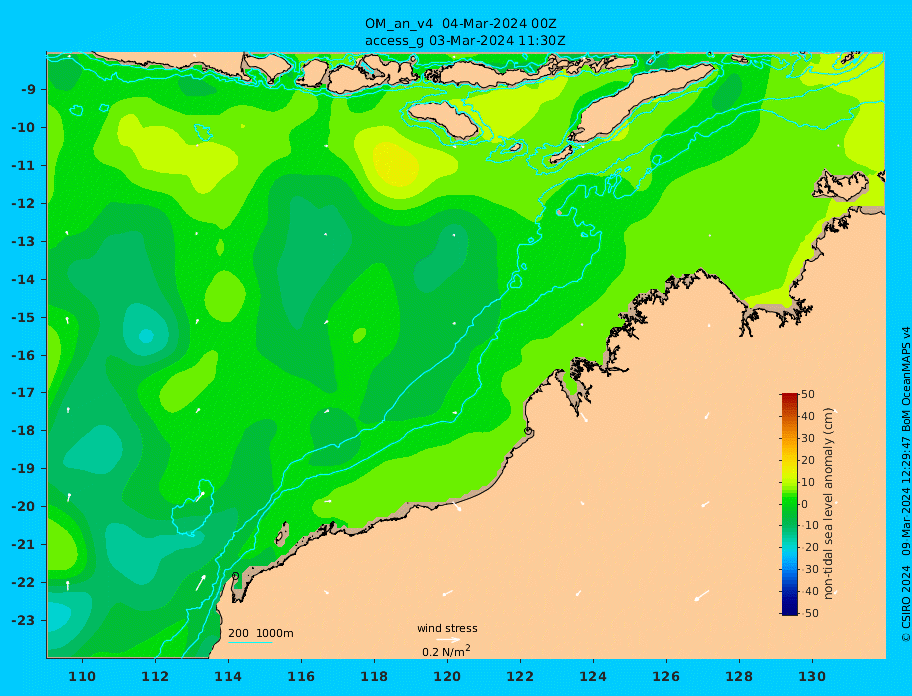The height and width of the screenshot is (696, 912).
Task: Click the colorbar tick label 50
Action: coord(808,394)
